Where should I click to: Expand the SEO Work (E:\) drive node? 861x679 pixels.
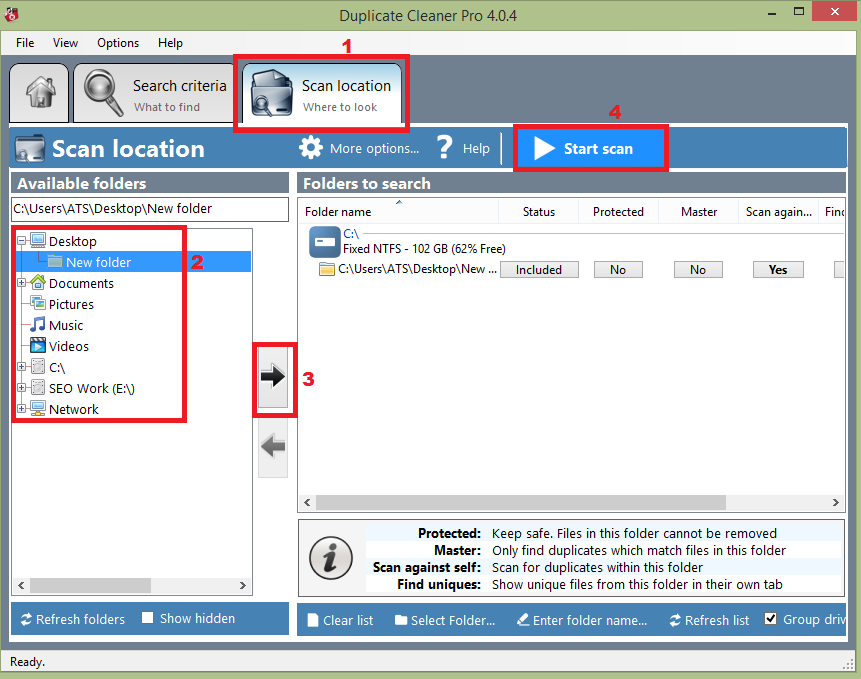(22, 388)
